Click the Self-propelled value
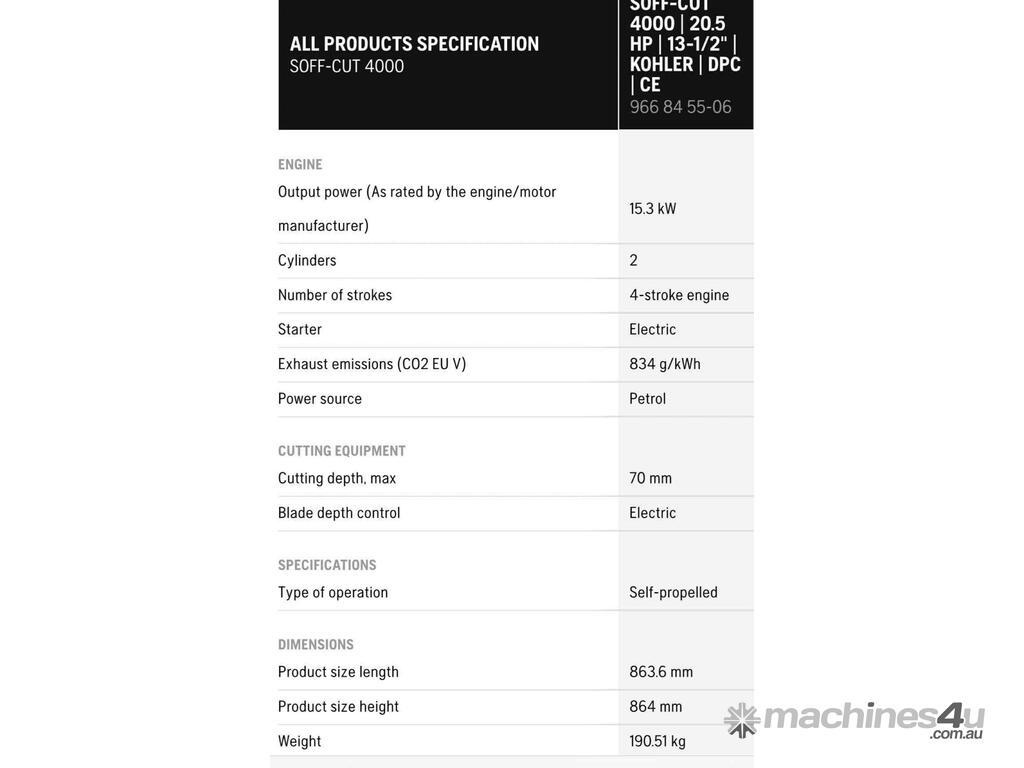The image size is (1024, 768). 673,593
